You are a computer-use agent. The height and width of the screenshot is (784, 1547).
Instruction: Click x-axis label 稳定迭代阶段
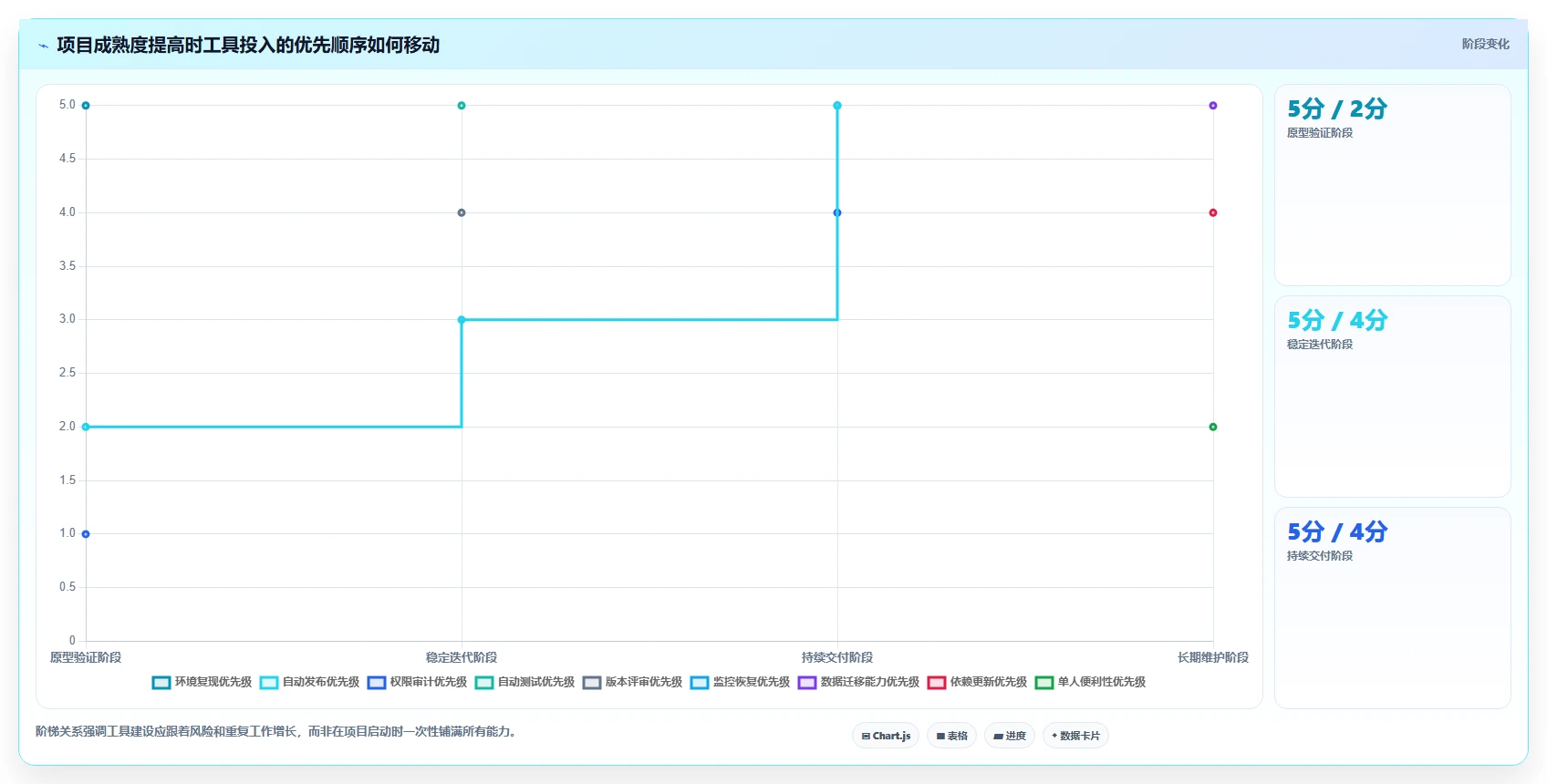pos(462,657)
